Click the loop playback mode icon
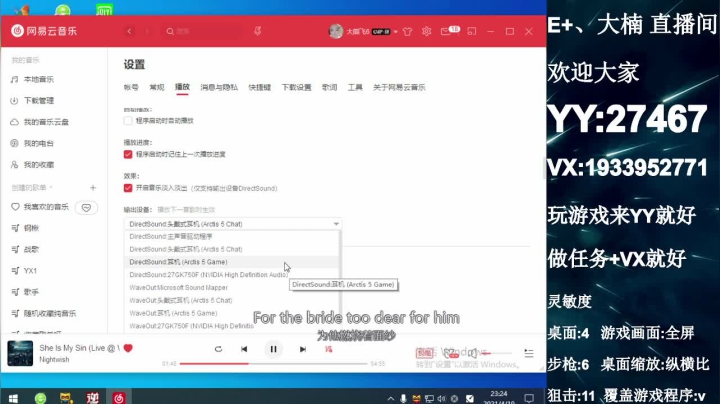The width and height of the screenshot is (720, 404). pyautogui.click(x=218, y=349)
